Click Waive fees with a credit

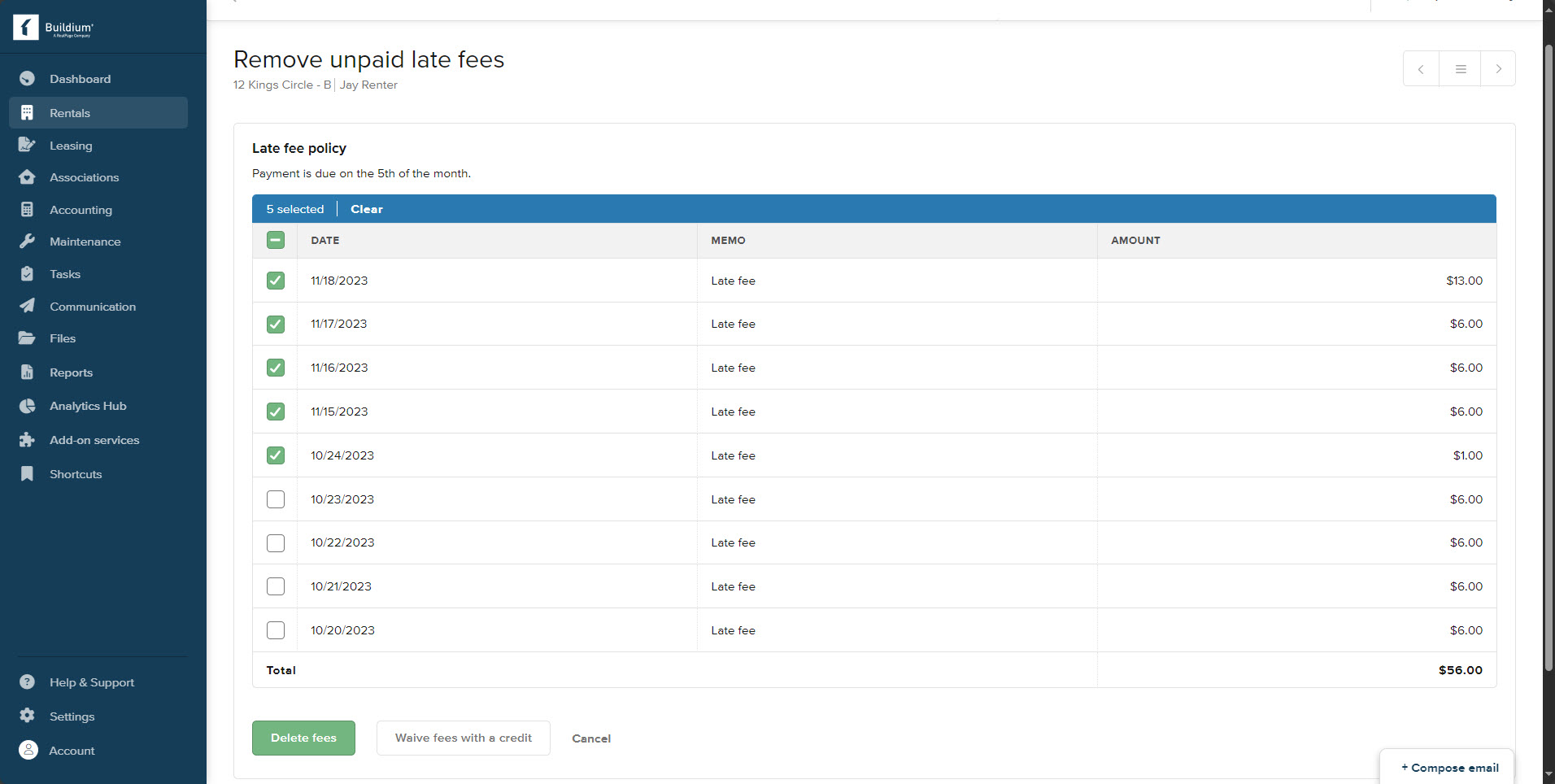coord(464,738)
